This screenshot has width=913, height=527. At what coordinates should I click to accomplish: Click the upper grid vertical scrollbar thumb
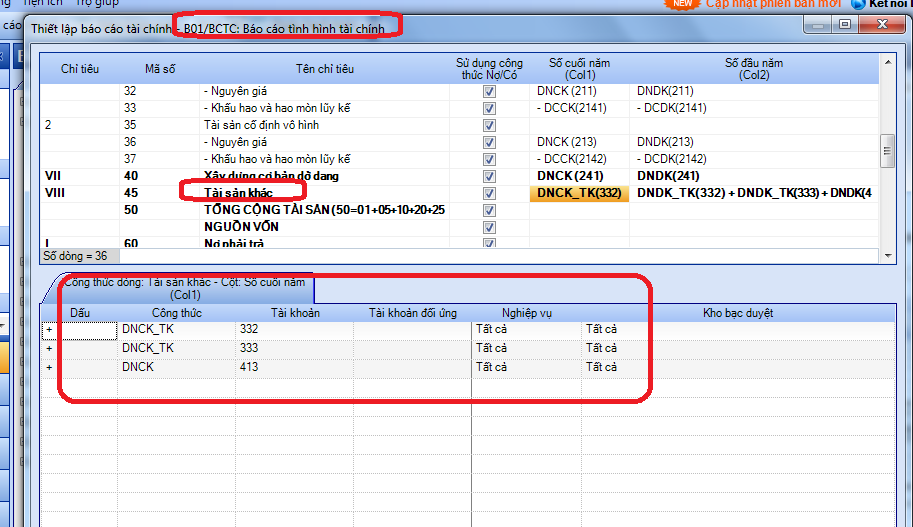click(x=888, y=151)
